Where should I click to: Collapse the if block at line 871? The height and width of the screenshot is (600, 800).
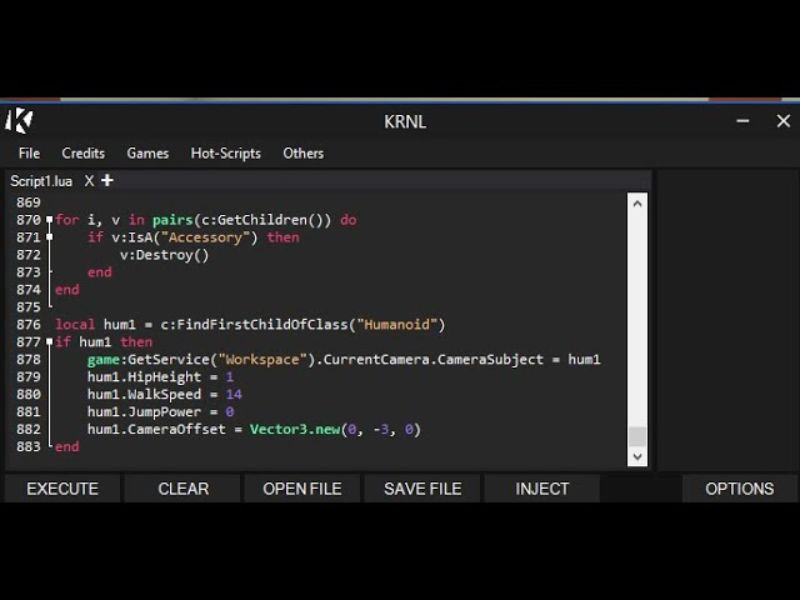coord(49,237)
